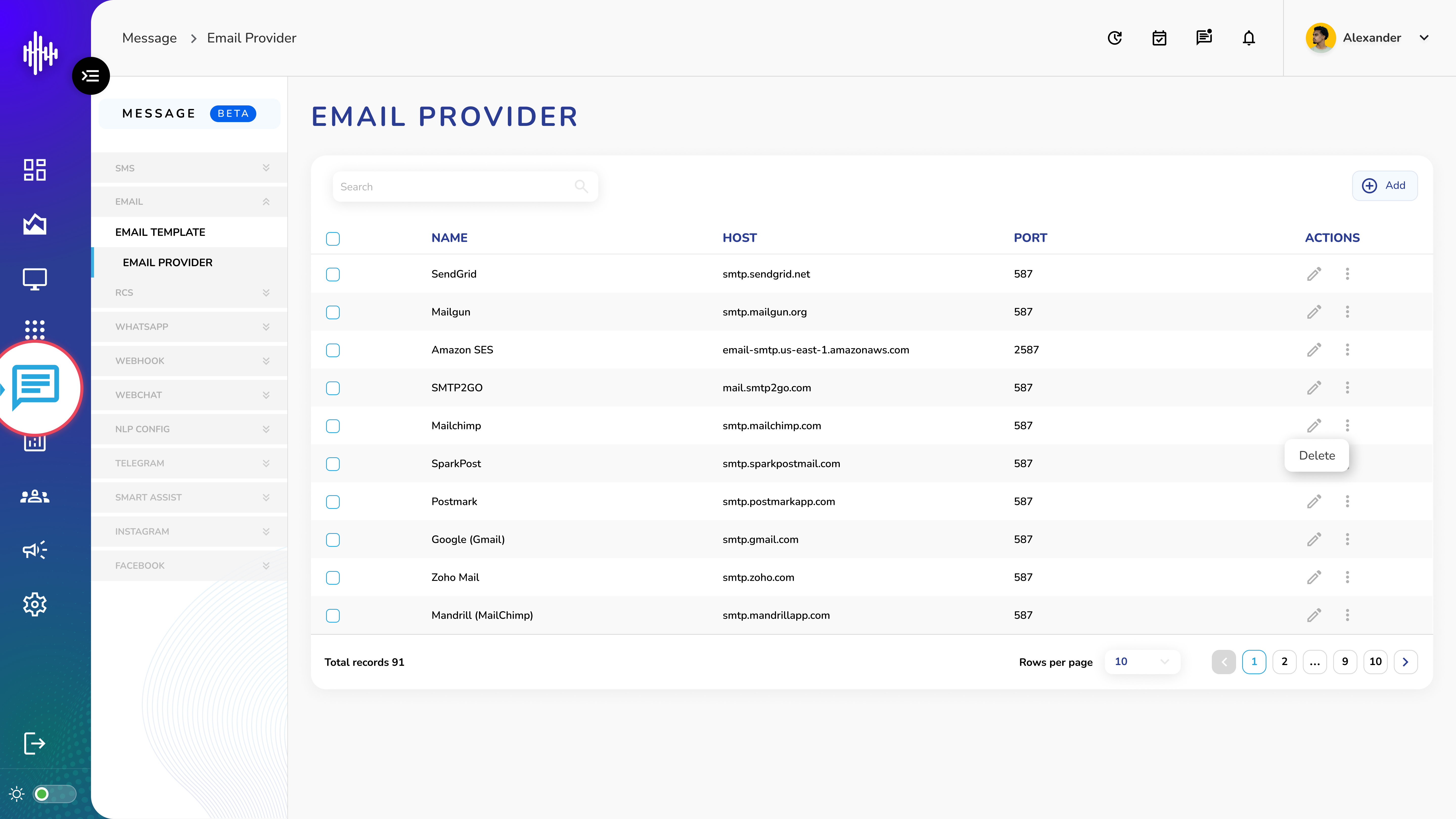Expand the WEBHOOK menu section

tap(189, 361)
